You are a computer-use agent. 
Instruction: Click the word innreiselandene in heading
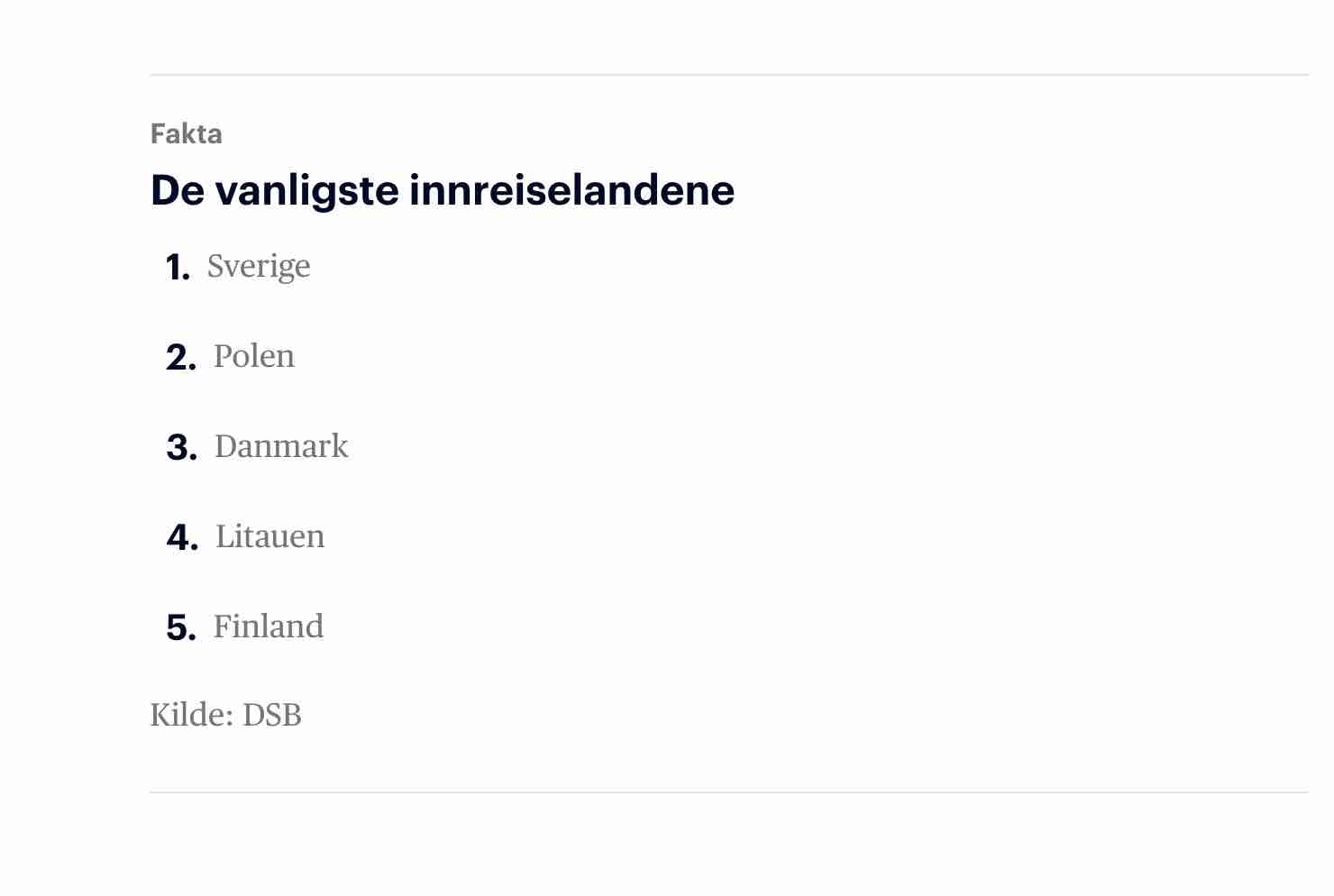572,190
